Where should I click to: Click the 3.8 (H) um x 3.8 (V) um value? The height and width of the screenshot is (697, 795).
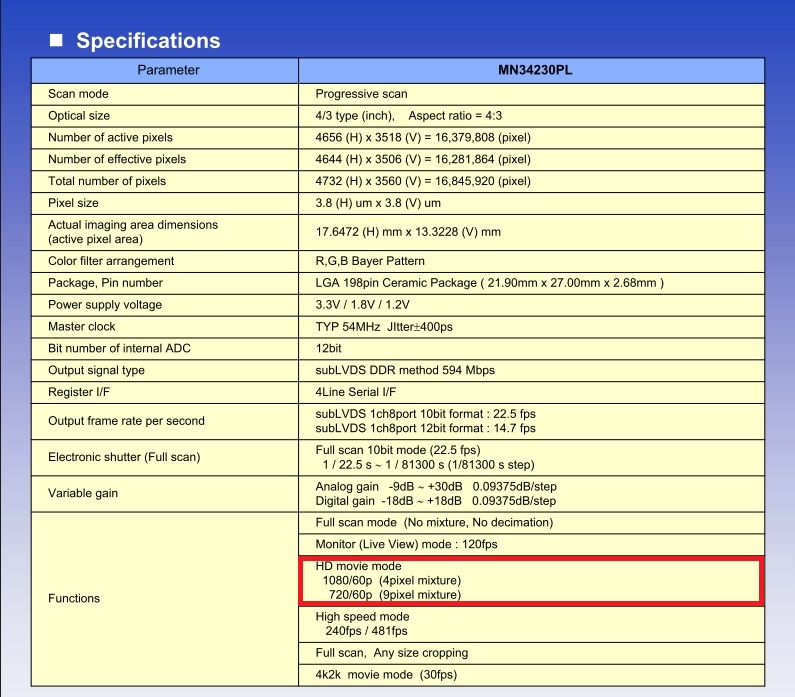point(378,203)
